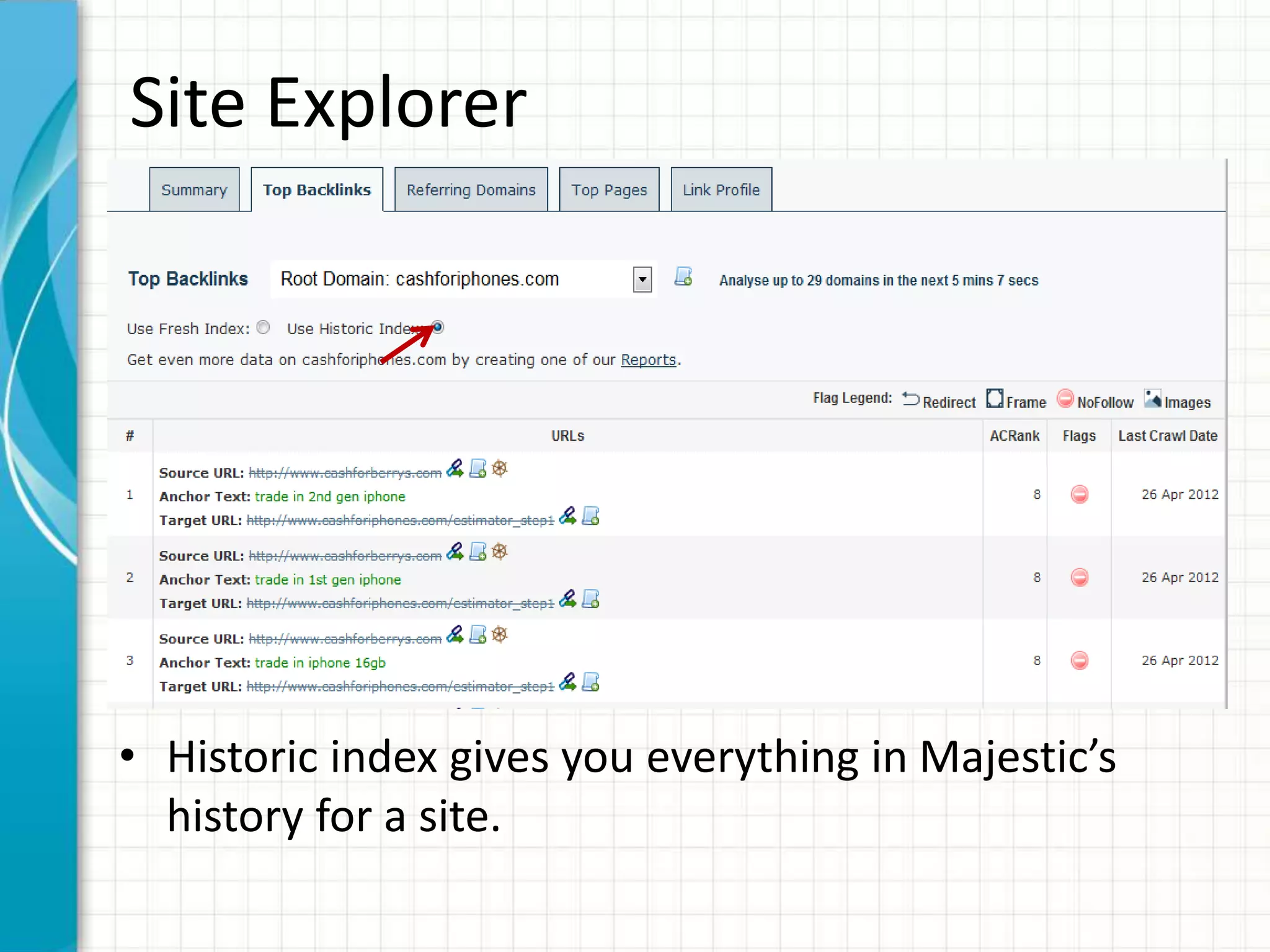1270x952 pixels.
Task: Open row 3 source URL cashforberrys.com link
Action: point(345,639)
